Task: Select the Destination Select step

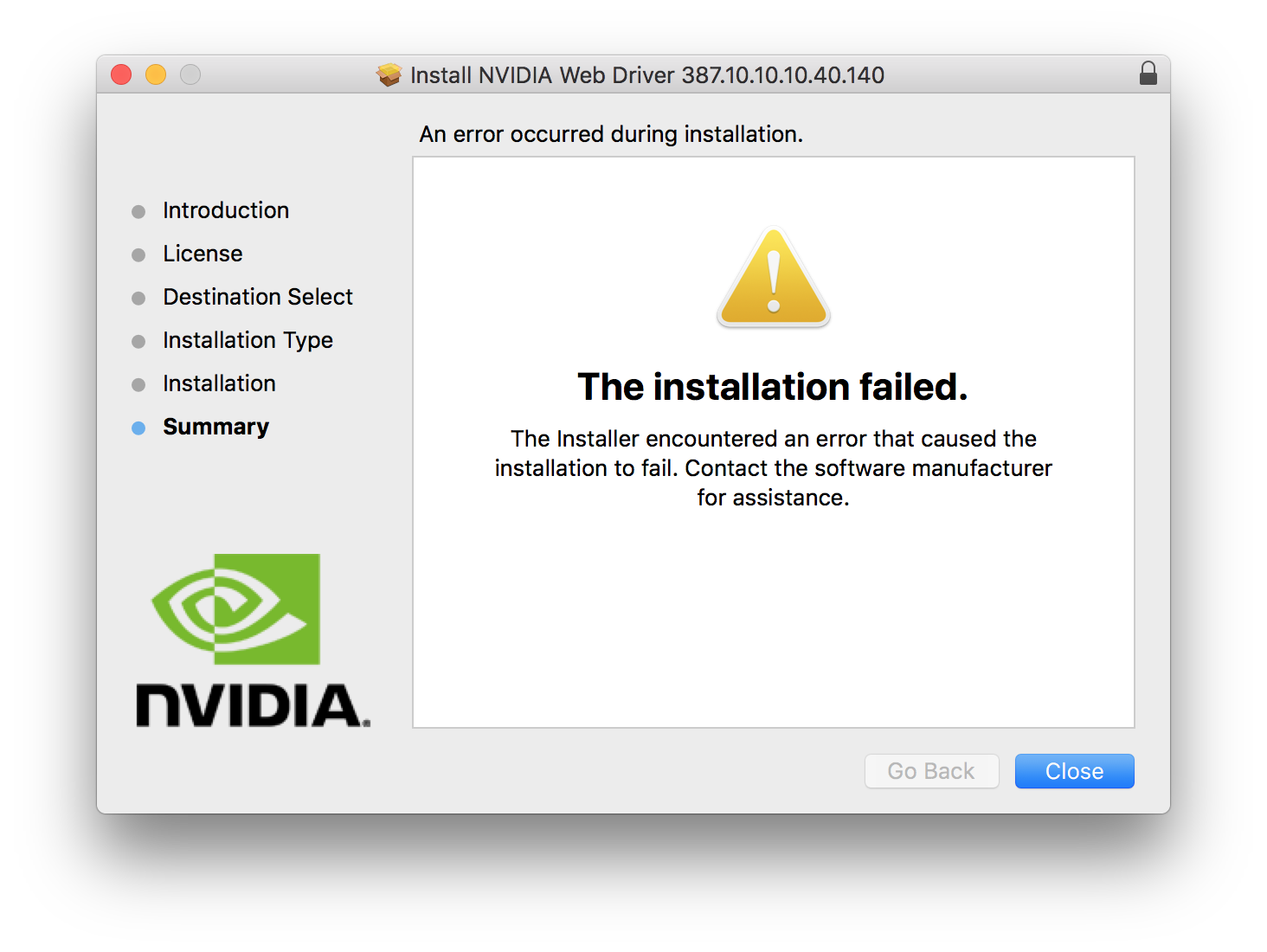Action: coord(258,297)
